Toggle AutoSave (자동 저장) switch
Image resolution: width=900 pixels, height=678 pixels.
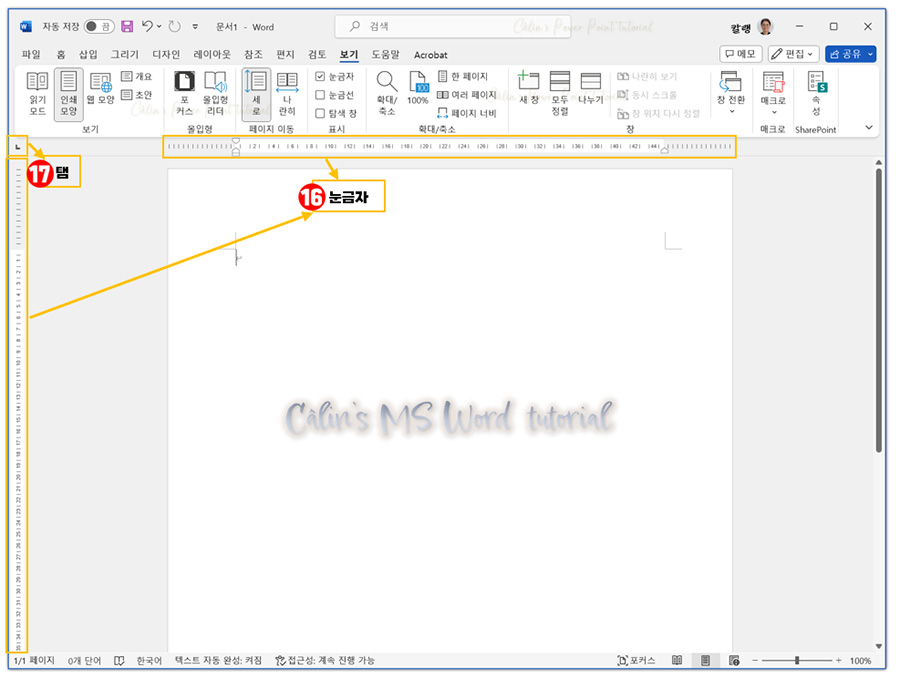point(99,26)
